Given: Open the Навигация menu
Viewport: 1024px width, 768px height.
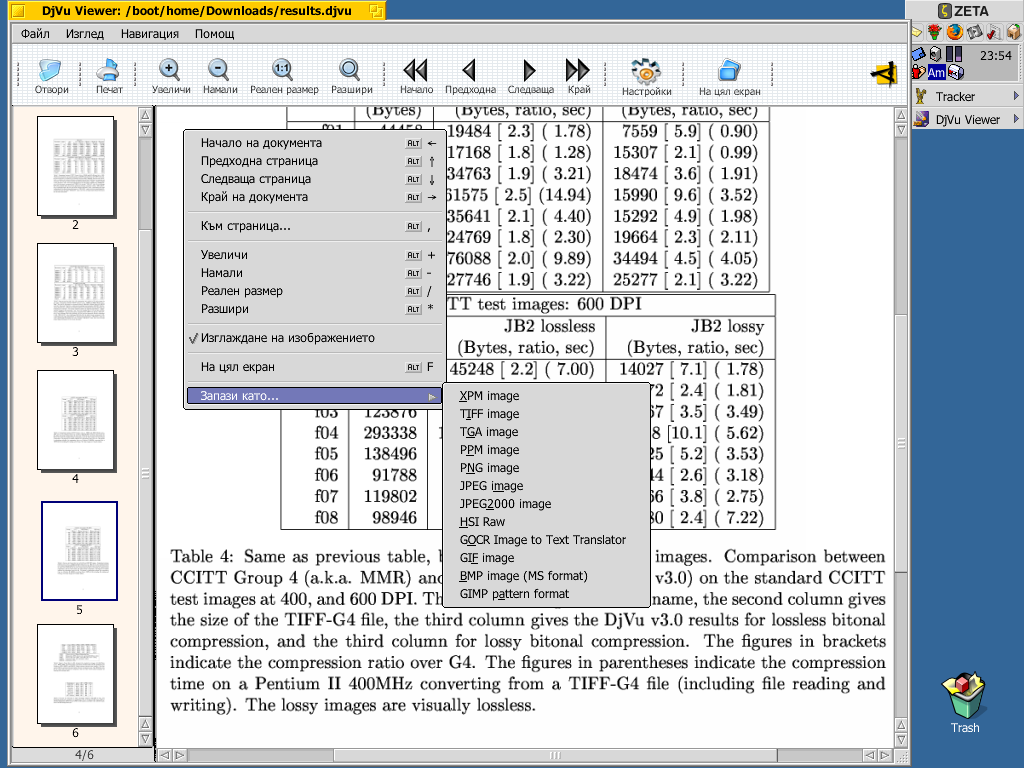Looking at the screenshot, I should (x=150, y=33).
